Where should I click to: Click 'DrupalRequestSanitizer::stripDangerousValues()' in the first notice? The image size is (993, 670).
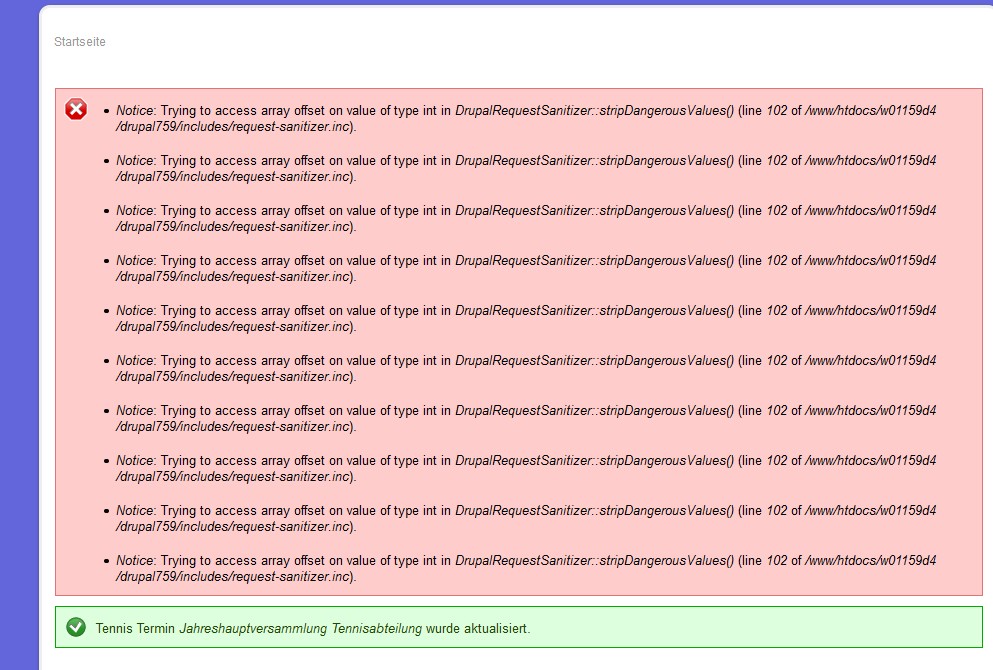594,111
